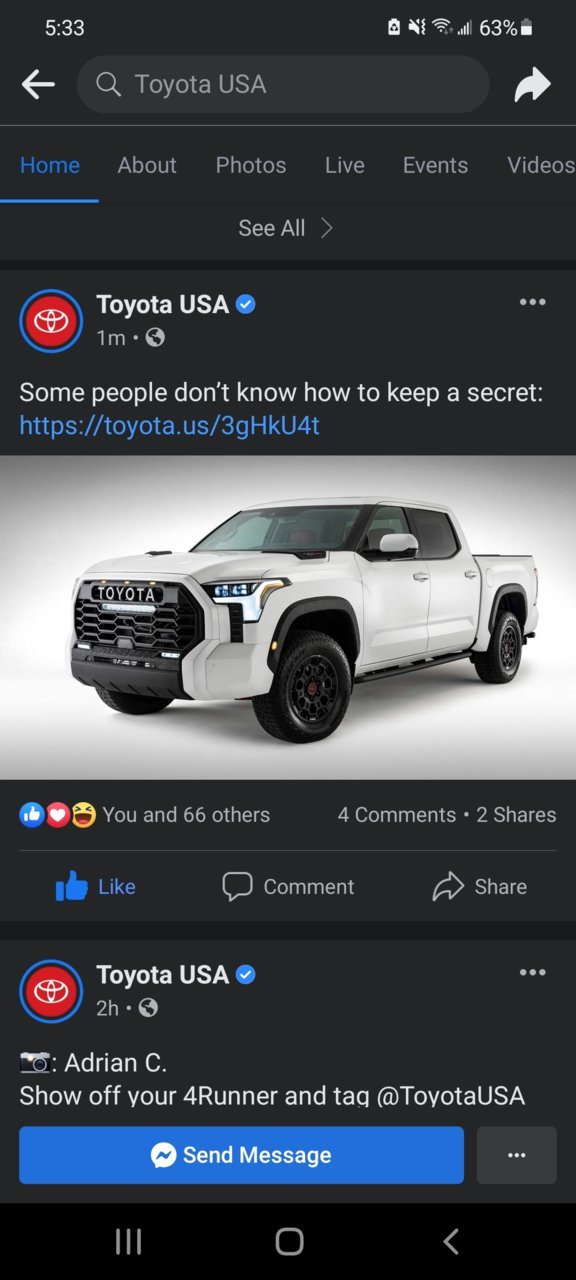Tap Toyota USA profile logo on the first post
The height and width of the screenshot is (1280, 576).
pos(51,321)
